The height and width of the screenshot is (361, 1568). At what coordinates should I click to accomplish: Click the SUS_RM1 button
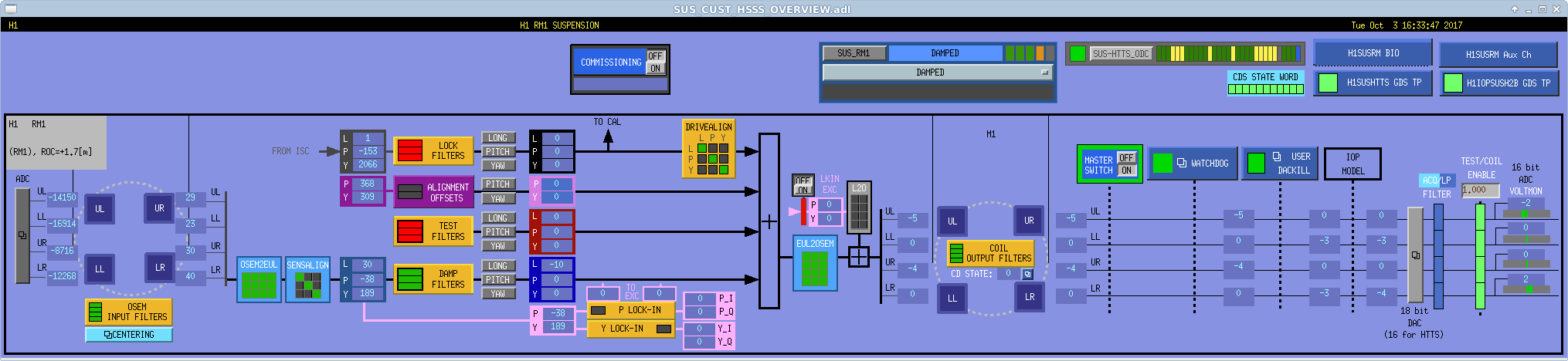pos(854,53)
